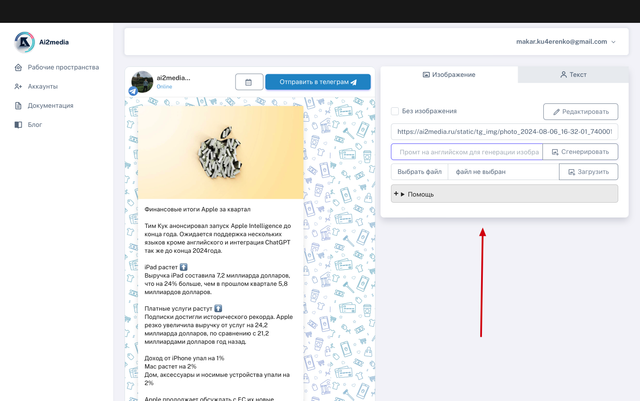Enable the Без изображения checkbox
The image size is (640, 401).
395,111
